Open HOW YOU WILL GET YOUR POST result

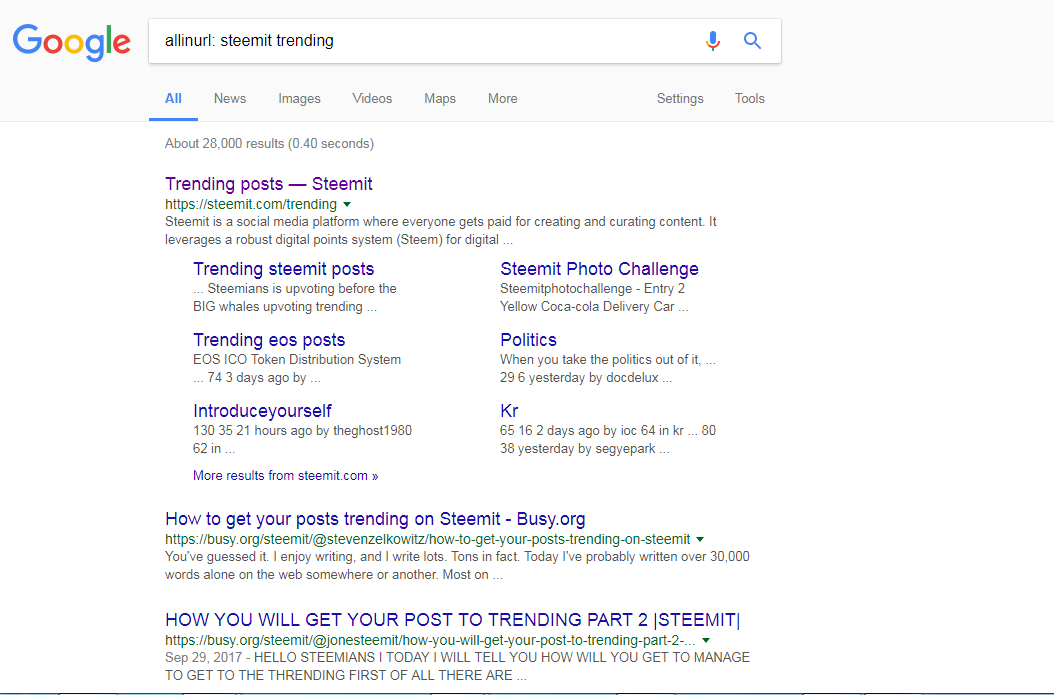point(452,620)
